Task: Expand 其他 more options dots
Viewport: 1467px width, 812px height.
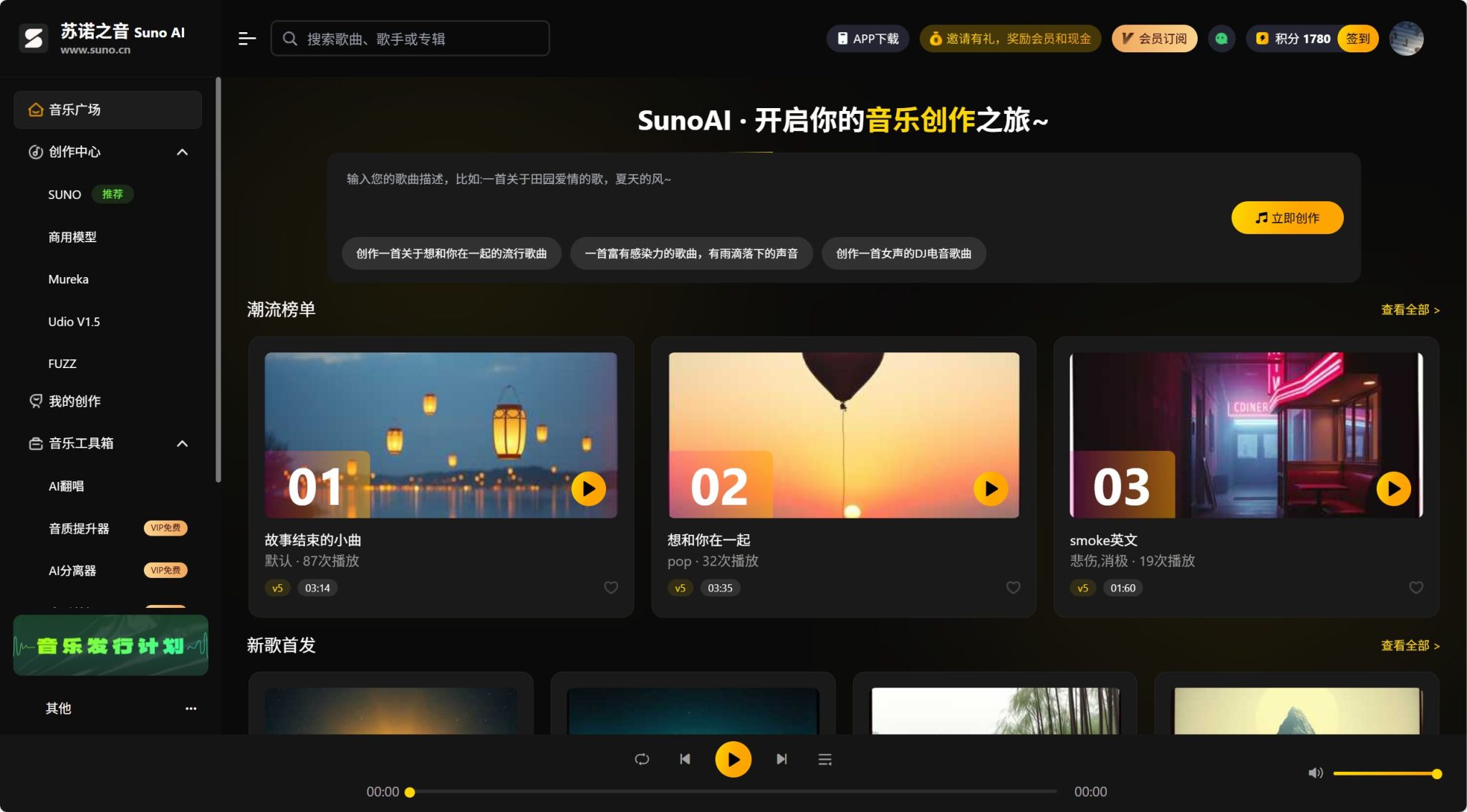Action: 191,708
